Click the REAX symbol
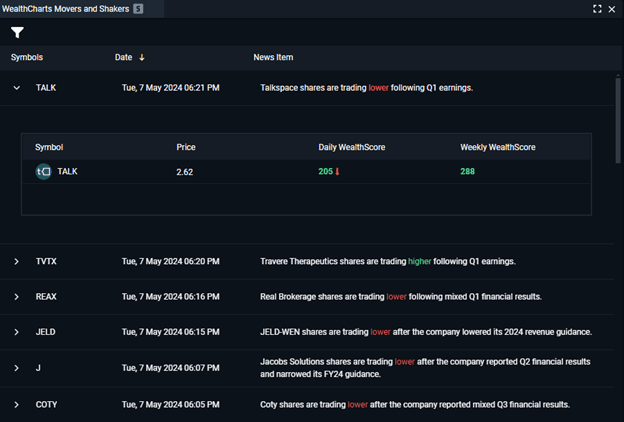The height and width of the screenshot is (422, 624). tap(46, 297)
